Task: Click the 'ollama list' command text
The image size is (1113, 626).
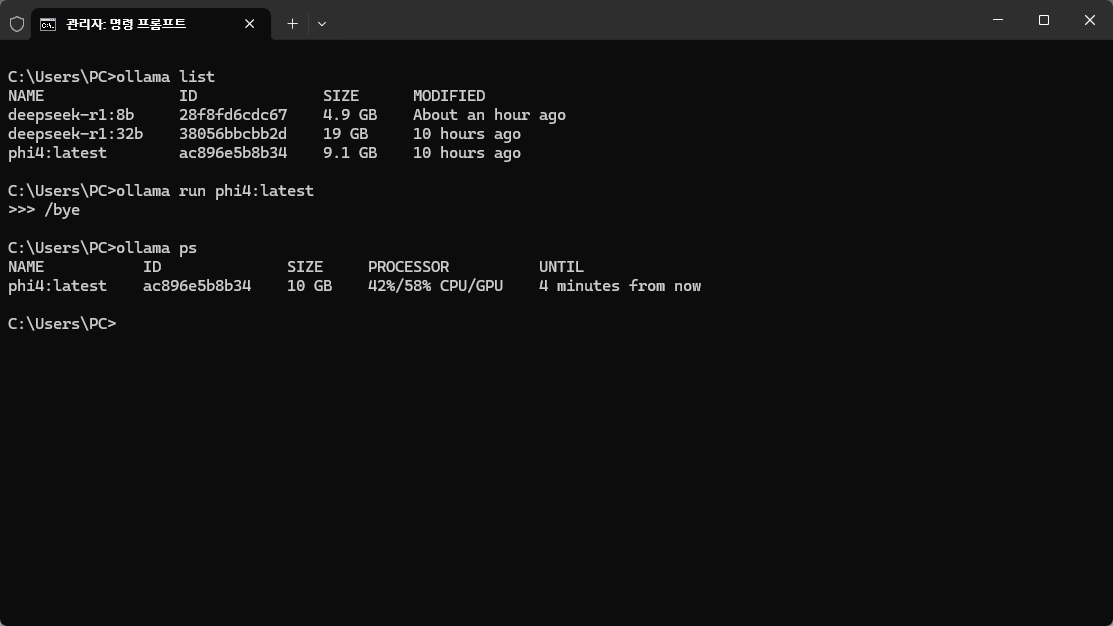Action: click(x=165, y=77)
